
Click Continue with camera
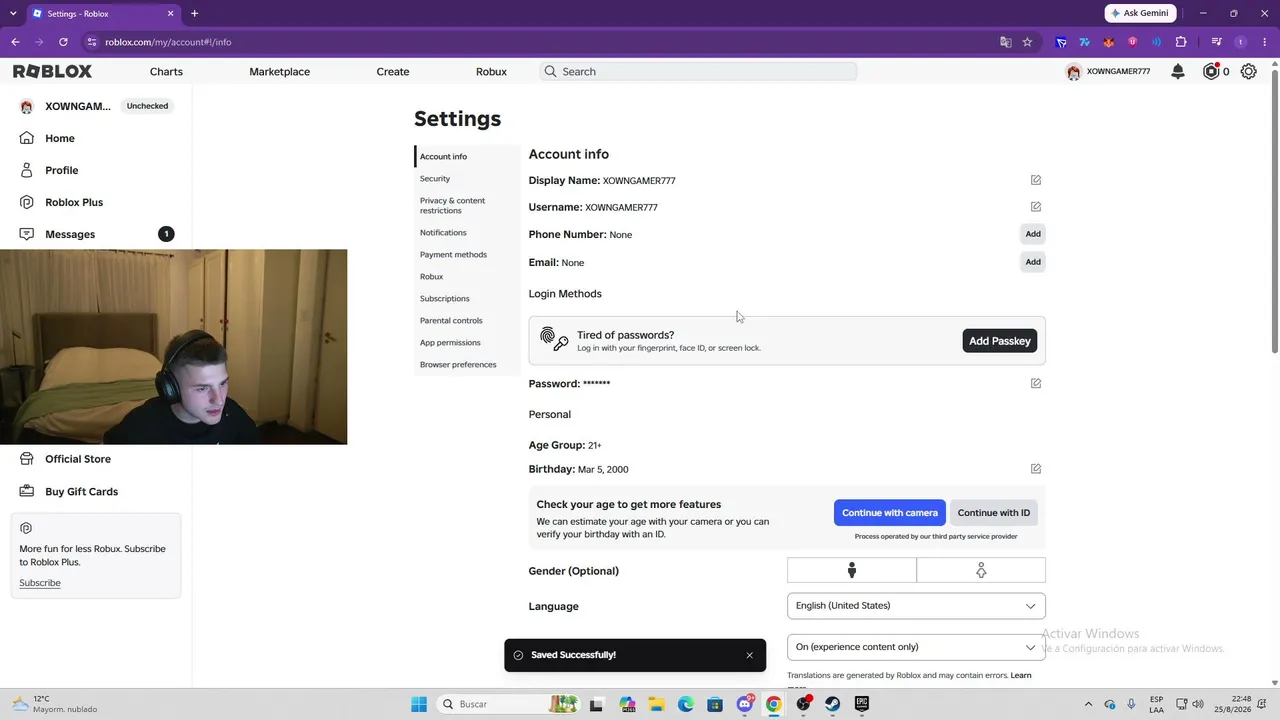(890, 513)
